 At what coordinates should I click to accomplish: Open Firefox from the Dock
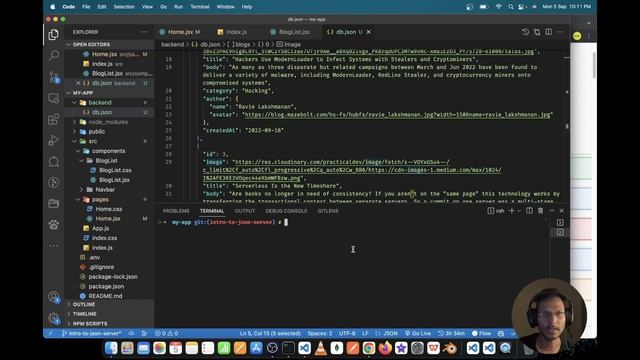(x=384, y=348)
